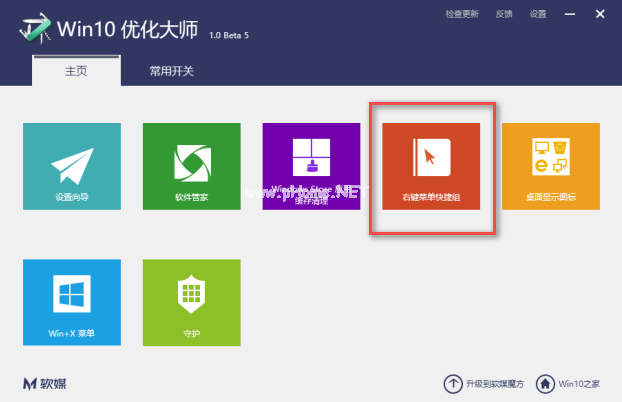Screen dimensions: 622x402
Task: Switch to the 常用开关 tab
Action: 171,71
